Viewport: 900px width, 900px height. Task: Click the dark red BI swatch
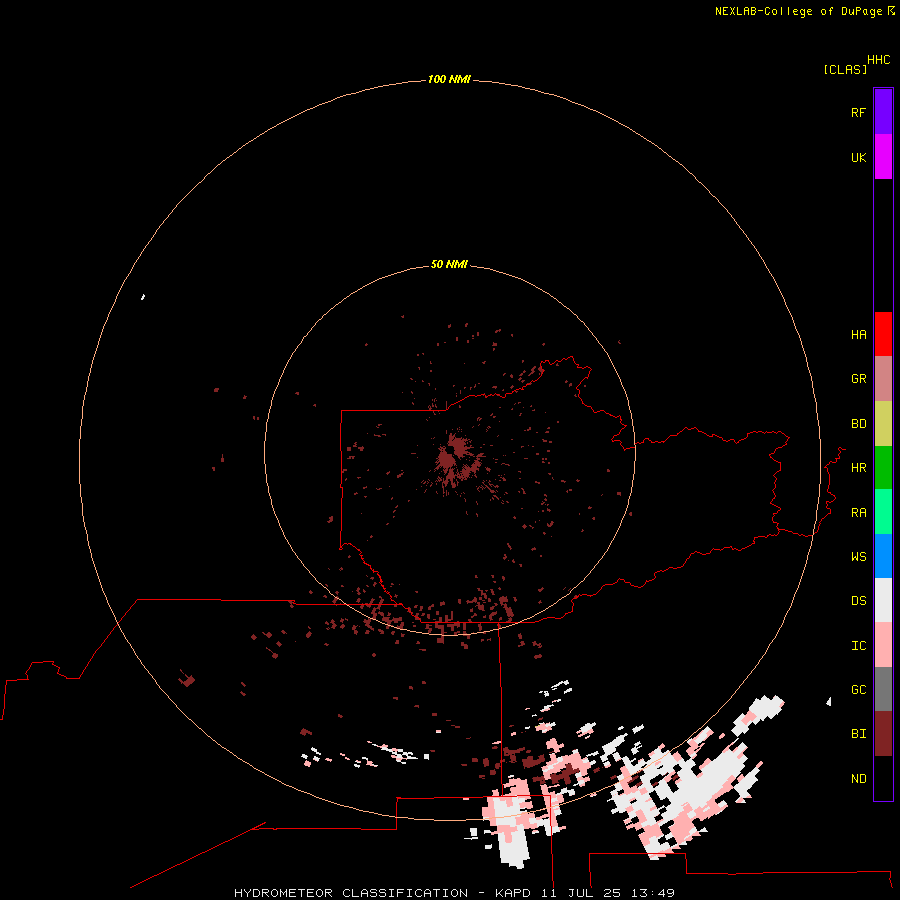(x=883, y=734)
